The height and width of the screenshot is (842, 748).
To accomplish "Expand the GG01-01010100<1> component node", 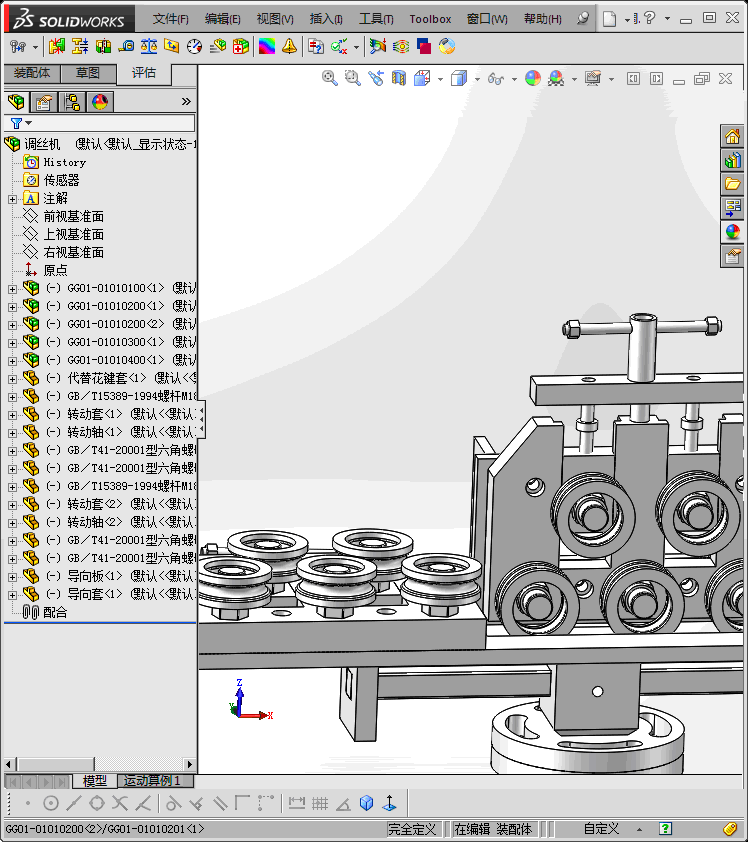I will pyautogui.click(x=12, y=289).
